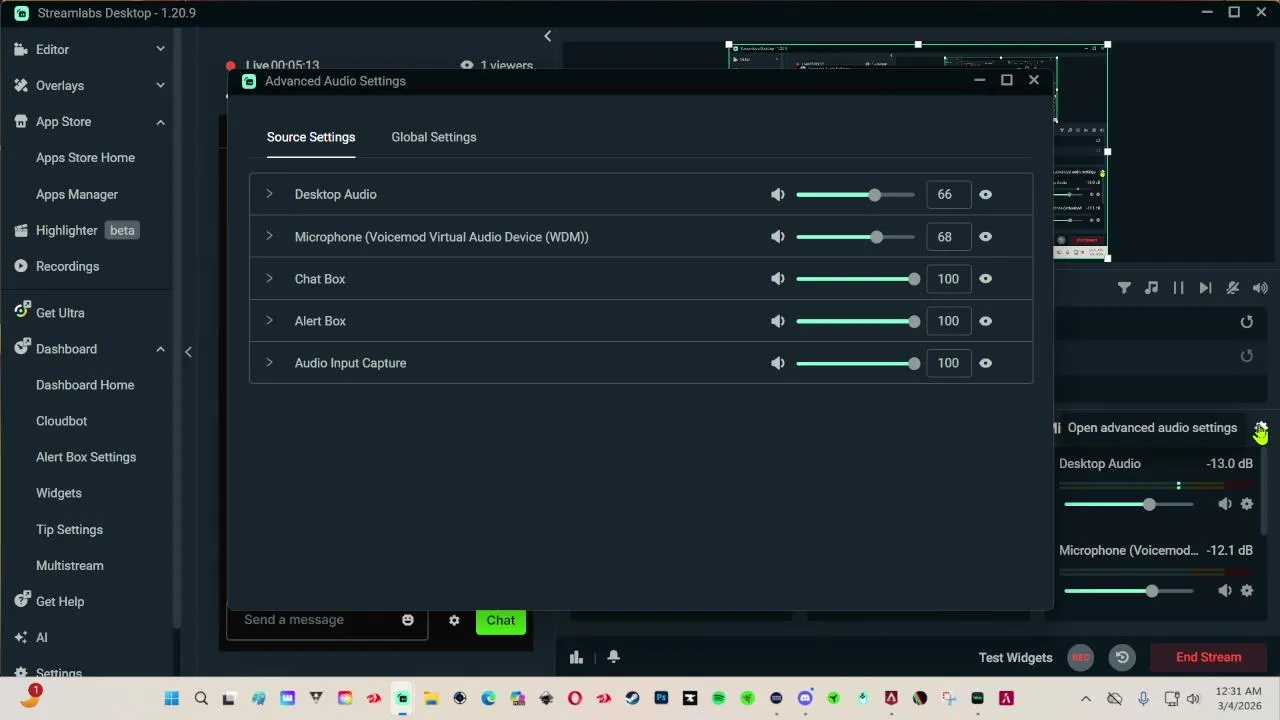Expand the Overlays sidebar section chevron

(160, 85)
